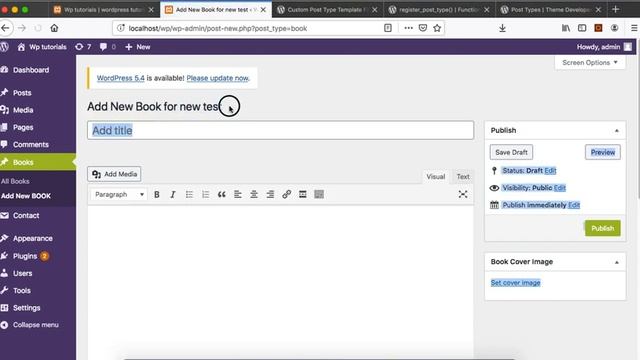Image resolution: width=640 pixels, height=360 pixels.
Task: Click Please update now link
Action: pyautogui.click(x=218, y=78)
